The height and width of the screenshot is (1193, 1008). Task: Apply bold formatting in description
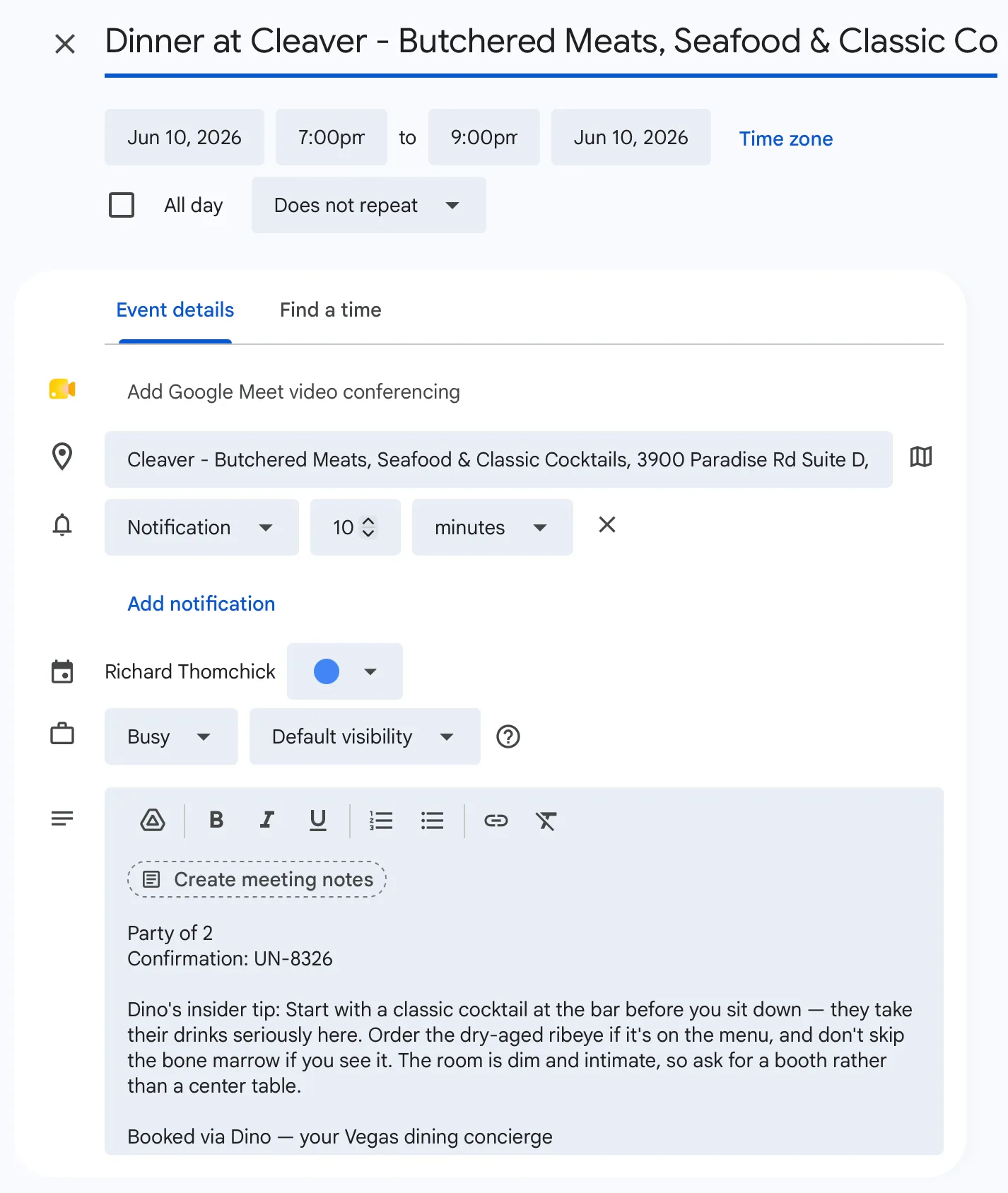216,820
